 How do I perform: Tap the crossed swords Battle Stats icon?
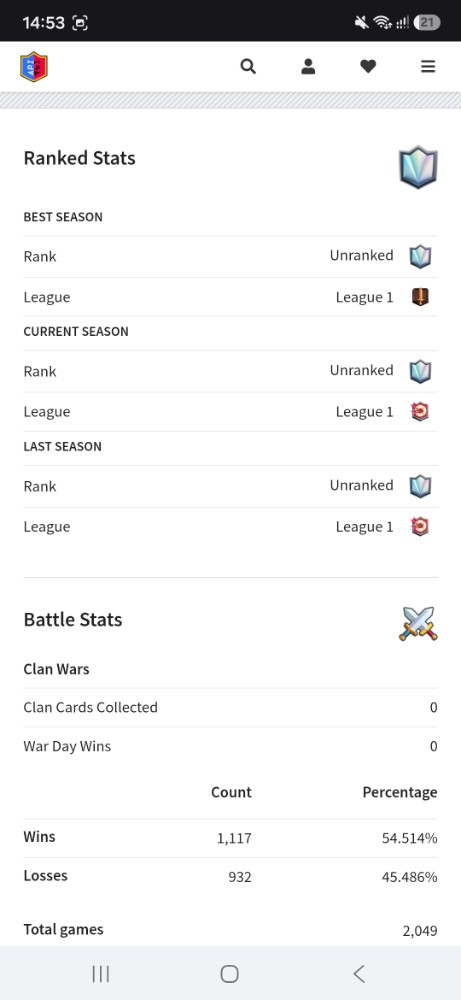[418, 623]
